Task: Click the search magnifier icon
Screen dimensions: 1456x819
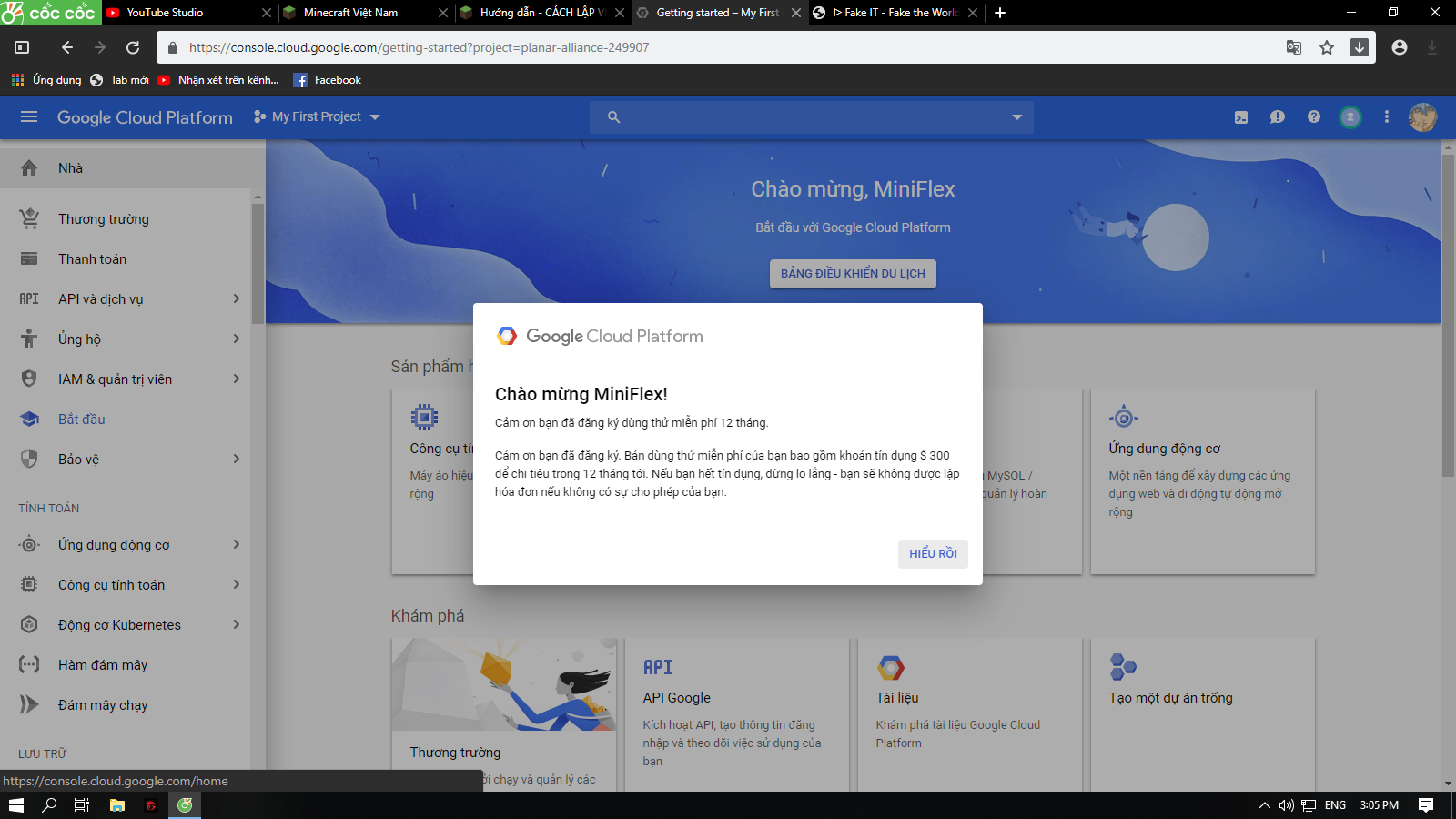Action: click(x=614, y=116)
